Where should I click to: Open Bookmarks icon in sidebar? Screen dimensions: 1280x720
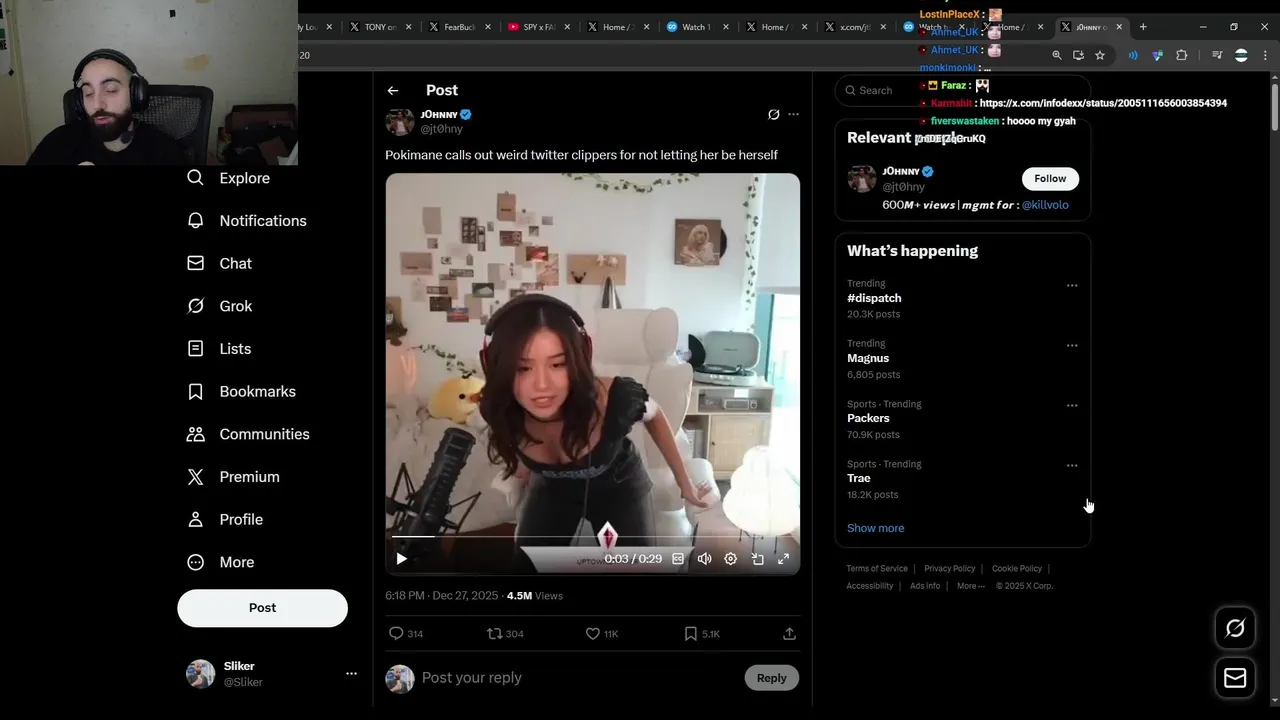(x=196, y=392)
